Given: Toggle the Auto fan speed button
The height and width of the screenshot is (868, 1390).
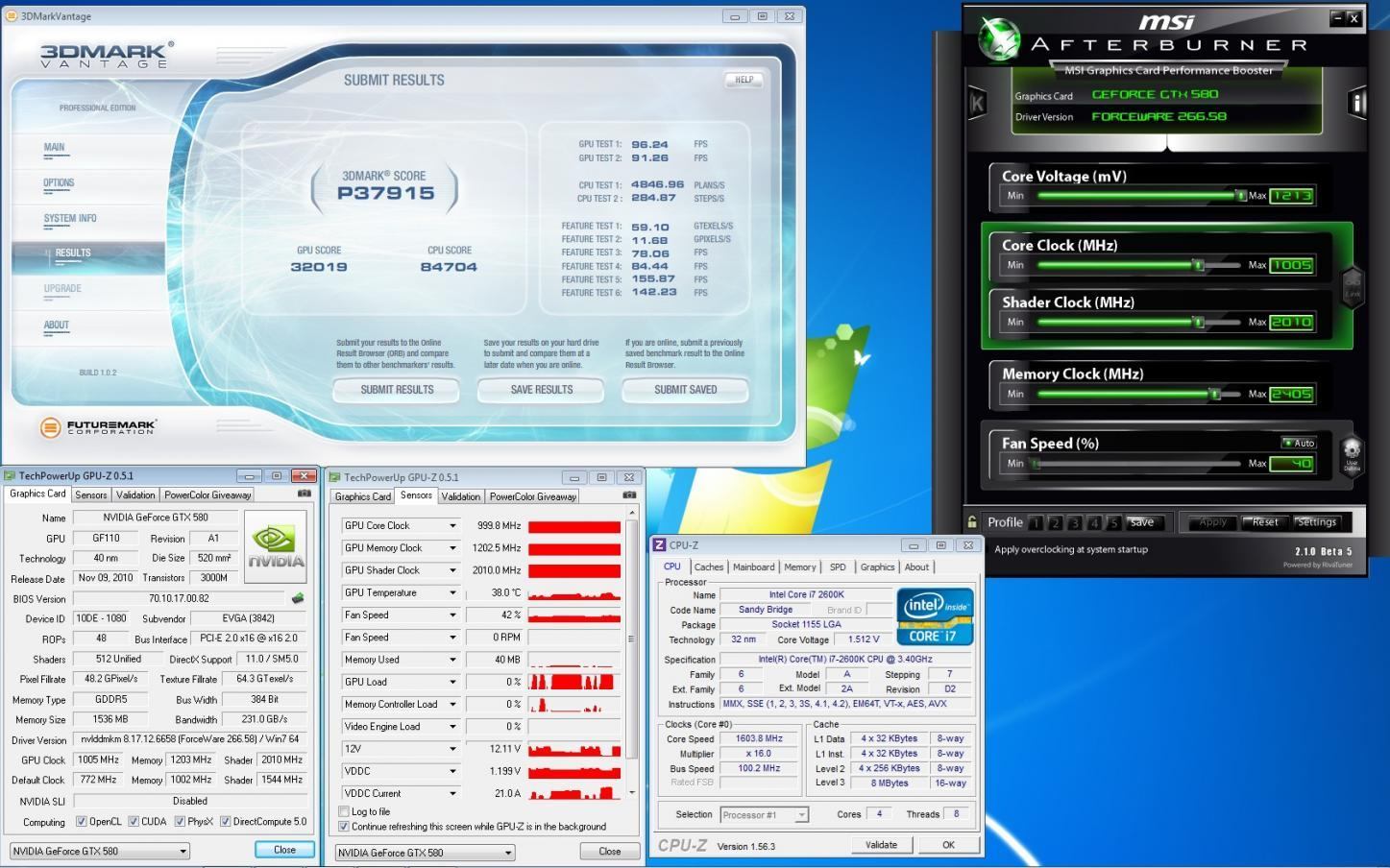Looking at the screenshot, I should pyautogui.click(x=1299, y=444).
